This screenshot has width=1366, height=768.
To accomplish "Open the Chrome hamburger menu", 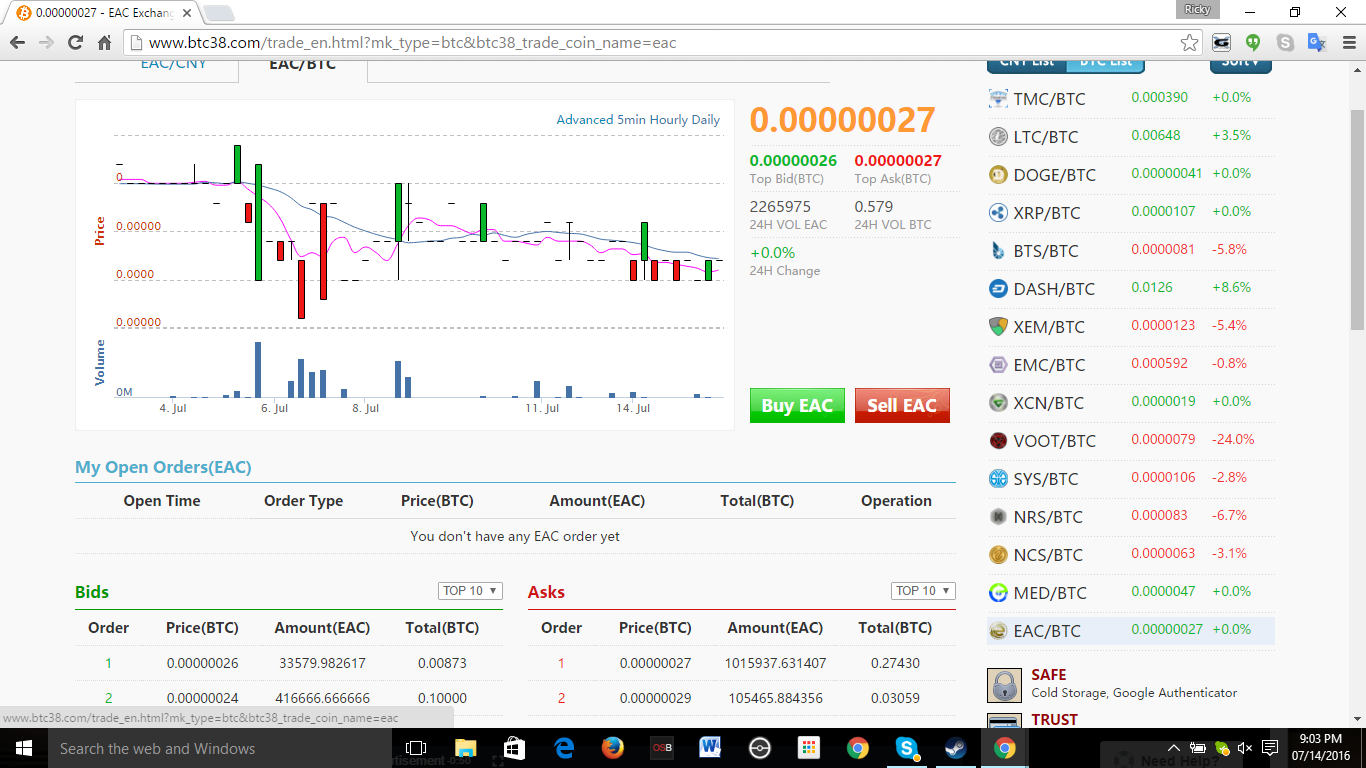I will coord(1347,43).
